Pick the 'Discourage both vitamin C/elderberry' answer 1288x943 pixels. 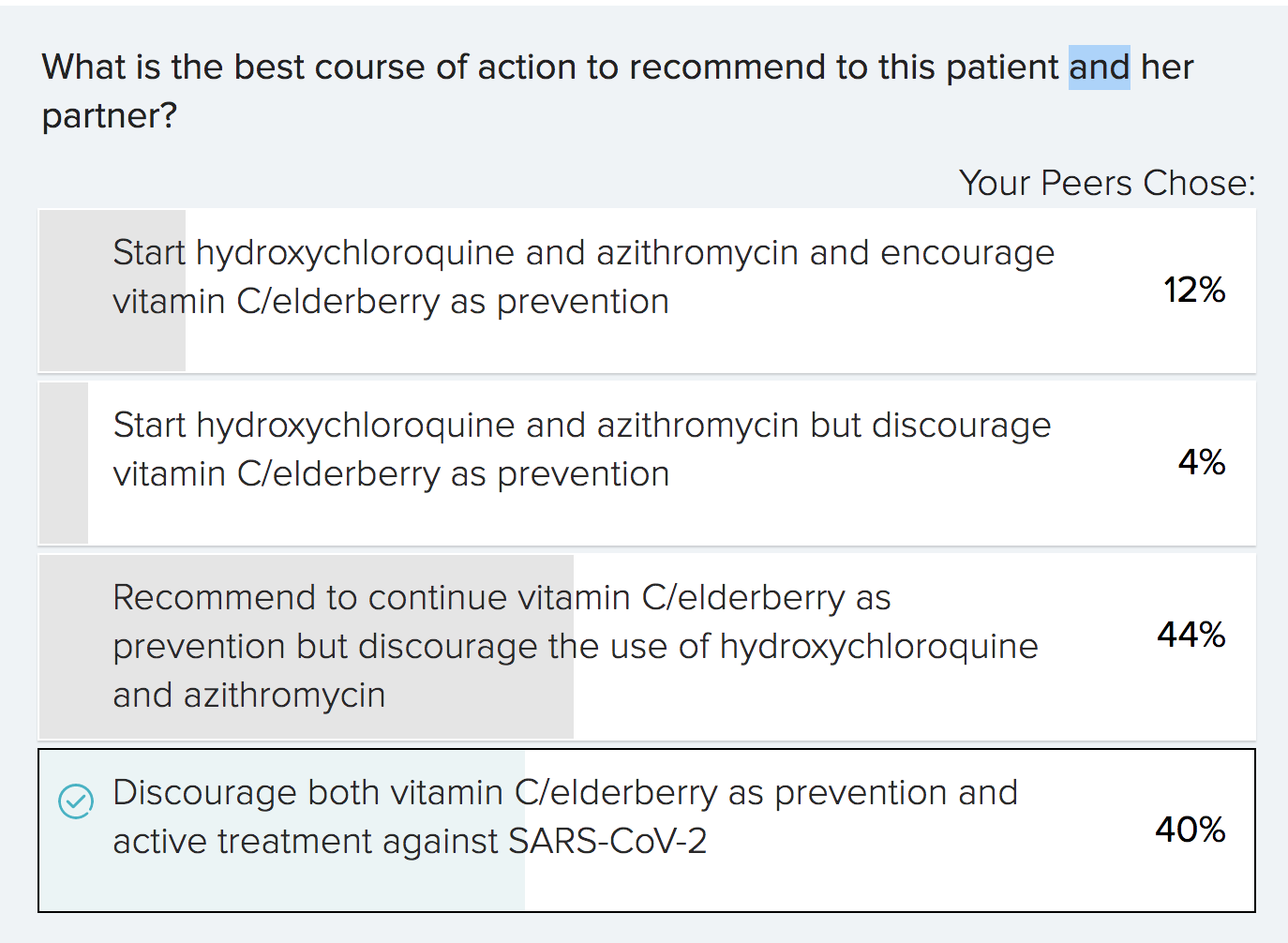coord(647,830)
